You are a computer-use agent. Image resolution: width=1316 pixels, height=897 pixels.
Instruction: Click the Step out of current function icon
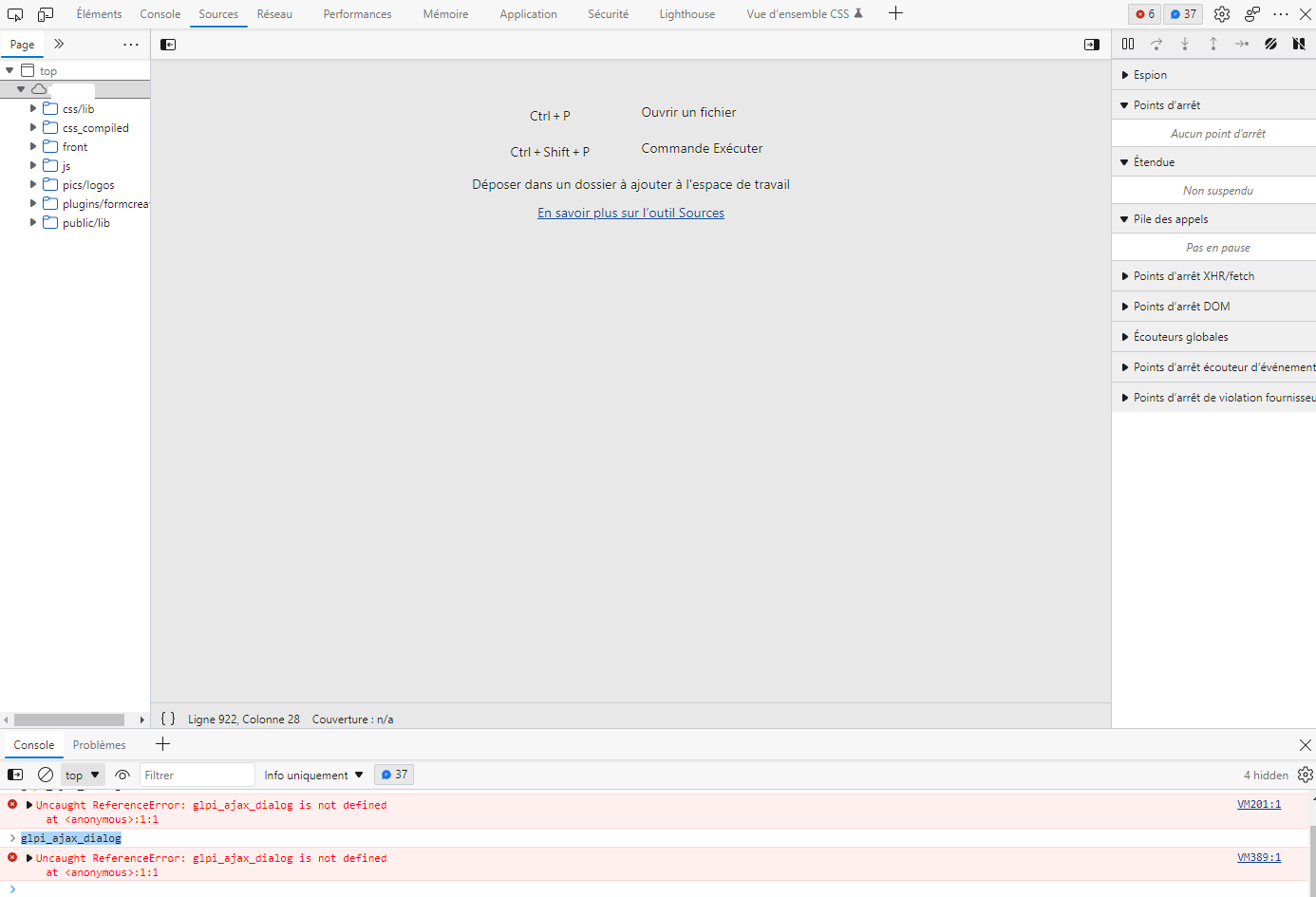[1213, 44]
